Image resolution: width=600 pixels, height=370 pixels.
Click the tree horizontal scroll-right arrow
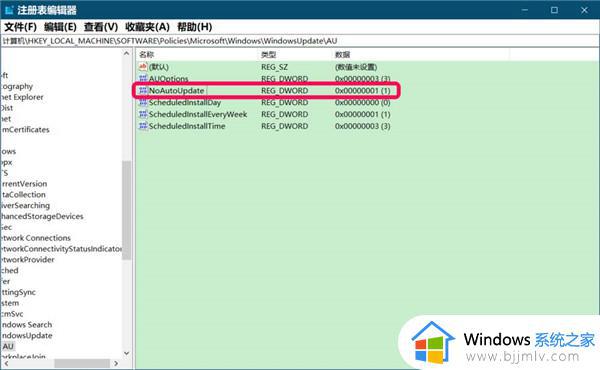tap(116, 363)
